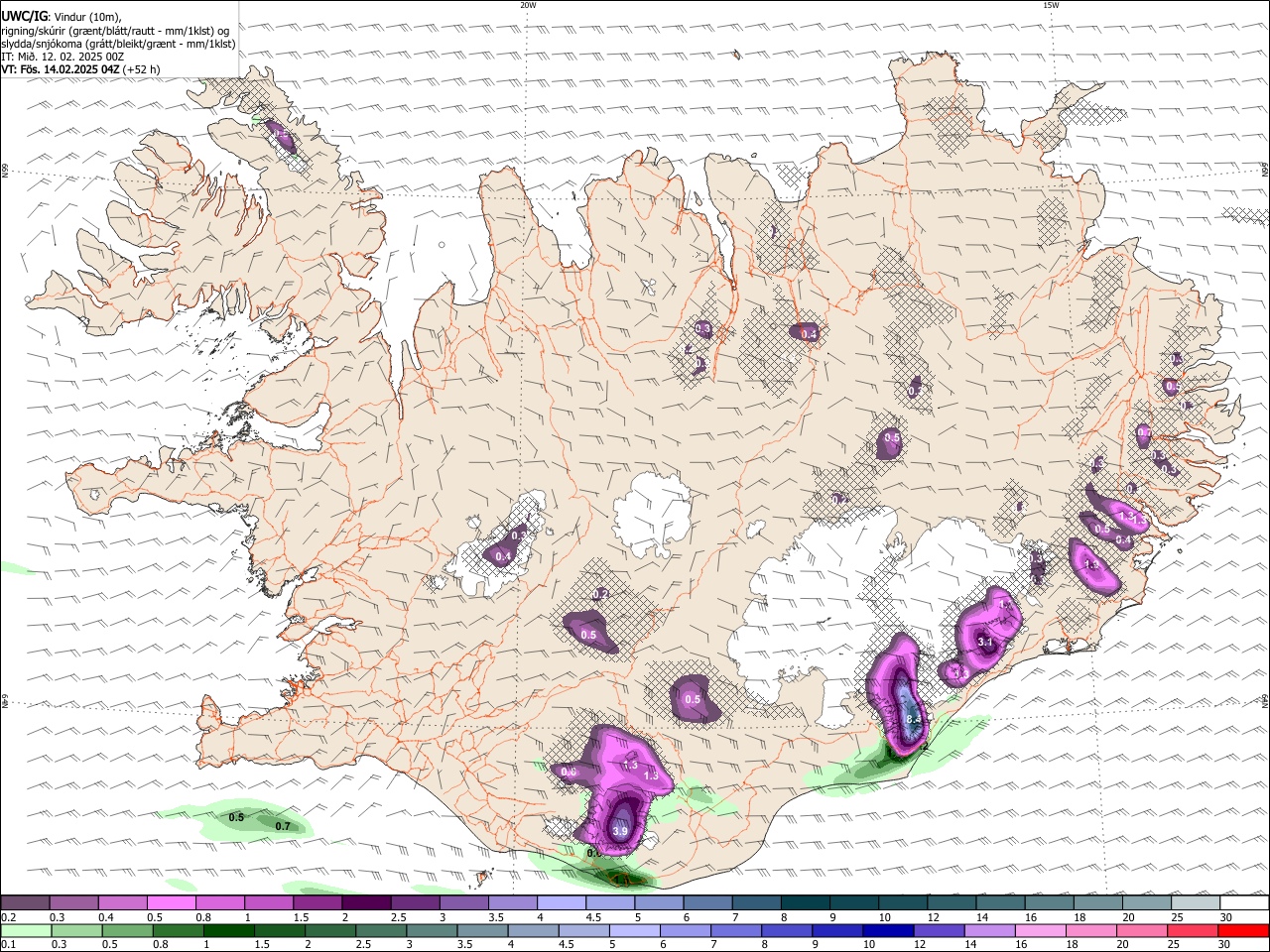Select the 'Vindur (10m)' header text
The width and height of the screenshot is (1270, 952).
pyautogui.click(x=87, y=17)
